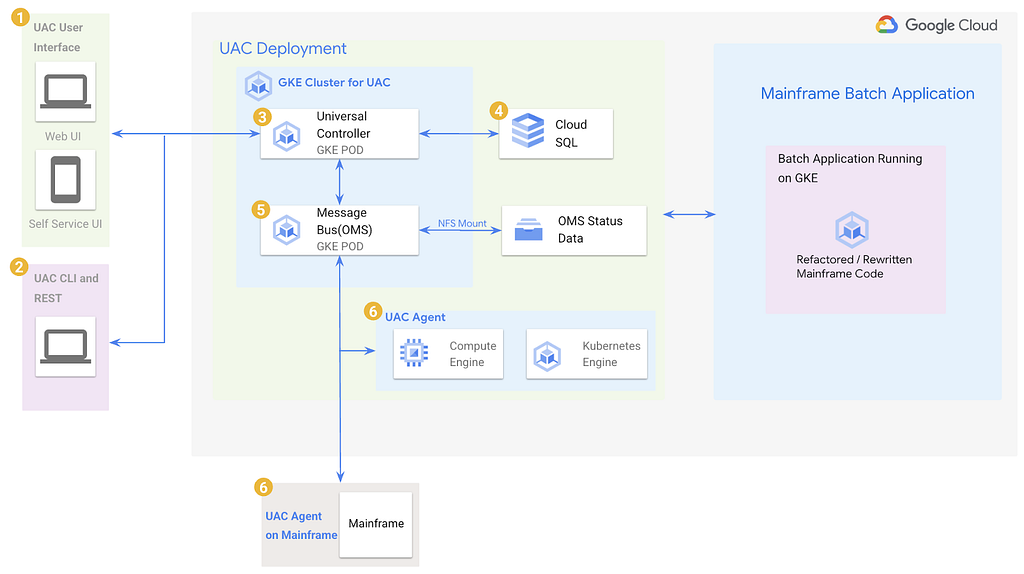Select the Mainframe white box
1024x574 pixels.
point(376,524)
